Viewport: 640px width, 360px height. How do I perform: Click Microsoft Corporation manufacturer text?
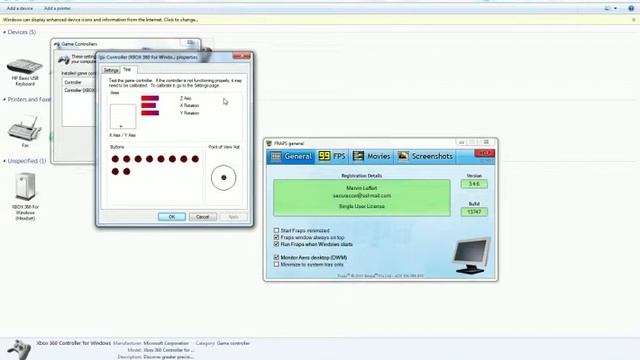[x=166, y=343]
